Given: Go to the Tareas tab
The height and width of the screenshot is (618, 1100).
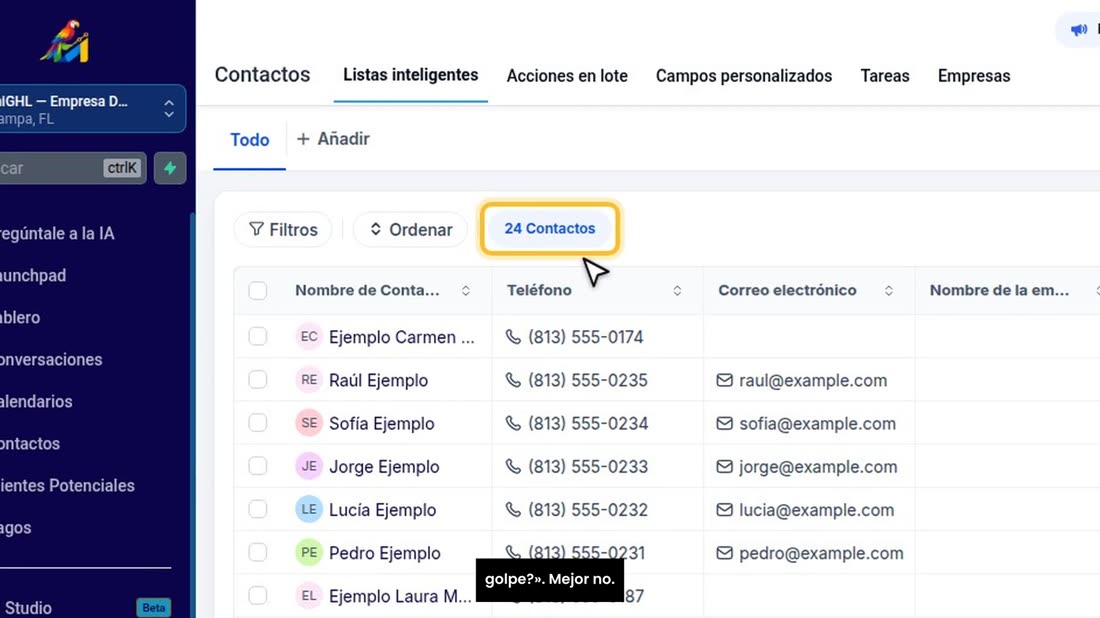Looking at the screenshot, I should (x=885, y=76).
